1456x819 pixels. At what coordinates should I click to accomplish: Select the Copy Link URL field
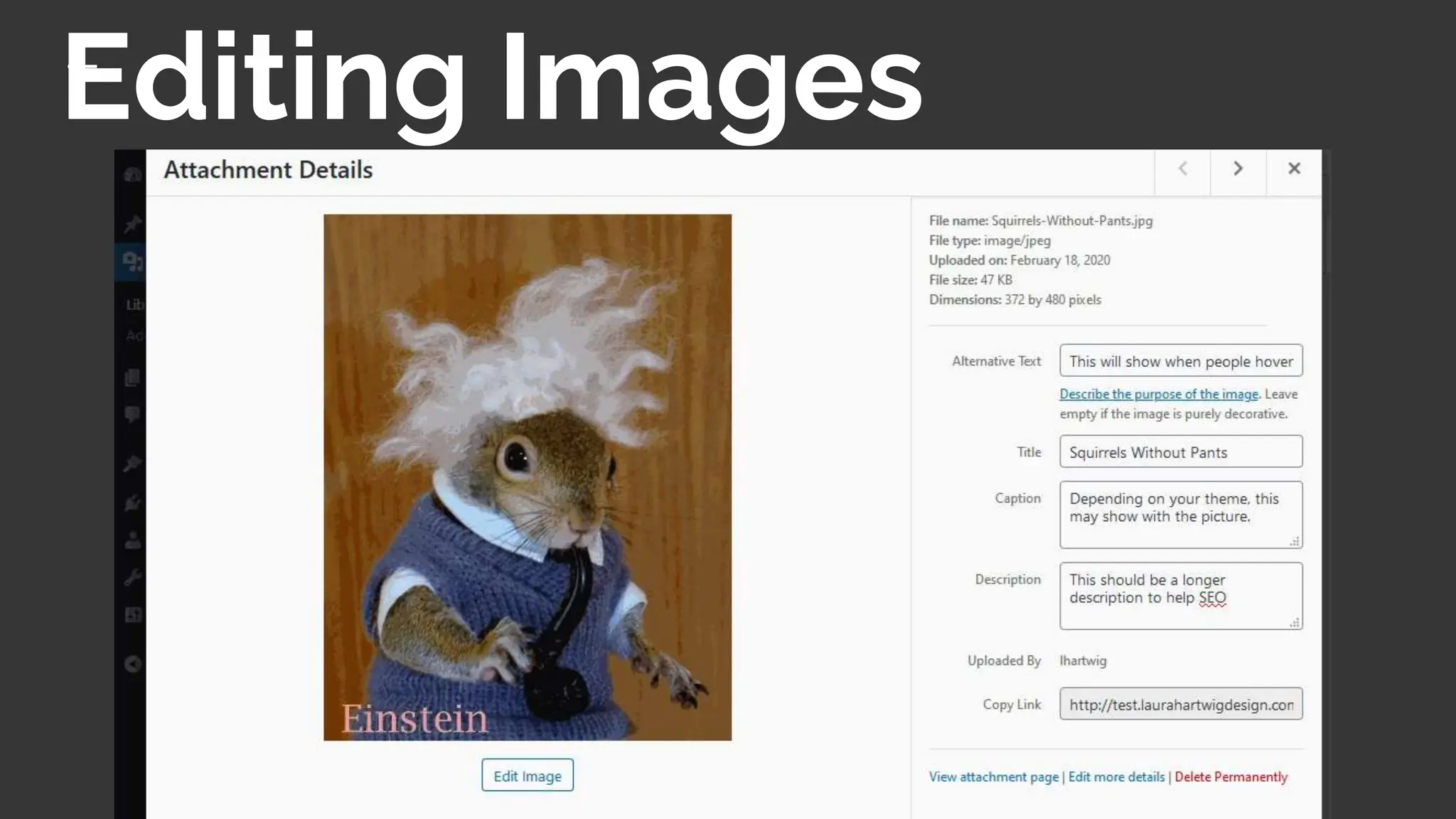pyautogui.click(x=1181, y=705)
